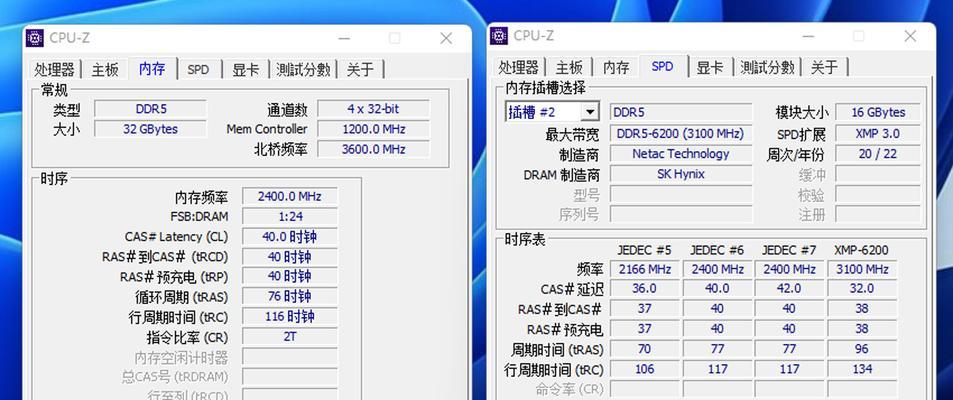Click the 4 x 32-bit channel value

[373, 109]
